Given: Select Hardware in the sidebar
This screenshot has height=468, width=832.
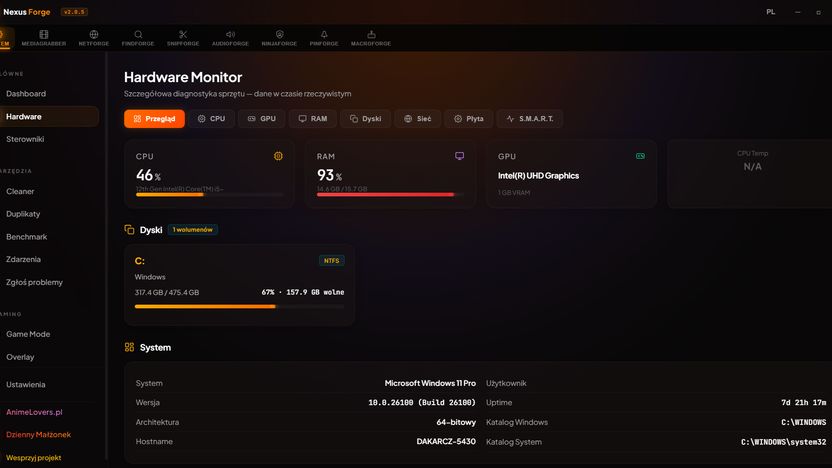Looking at the screenshot, I should [49, 117].
